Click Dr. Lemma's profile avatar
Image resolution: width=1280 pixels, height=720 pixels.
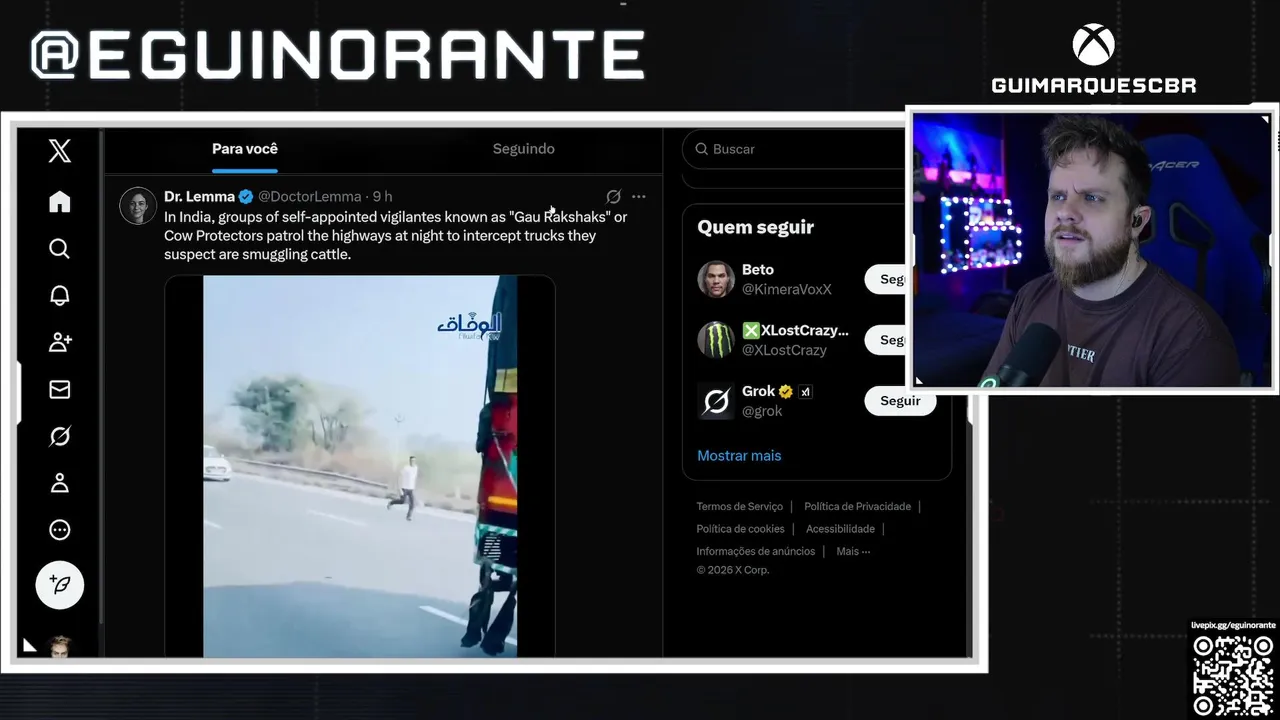[x=138, y=205]
